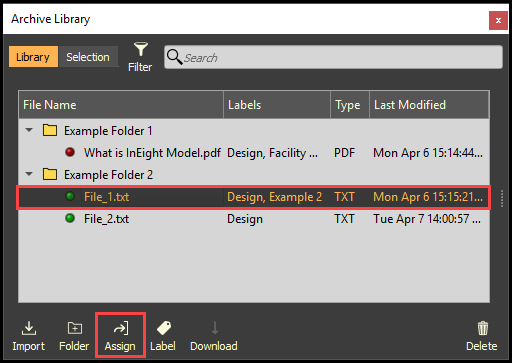This screenshot has height=363, width=512.
Task: Click green status dot of File_2.txt
Action: [x=70, y=219]
